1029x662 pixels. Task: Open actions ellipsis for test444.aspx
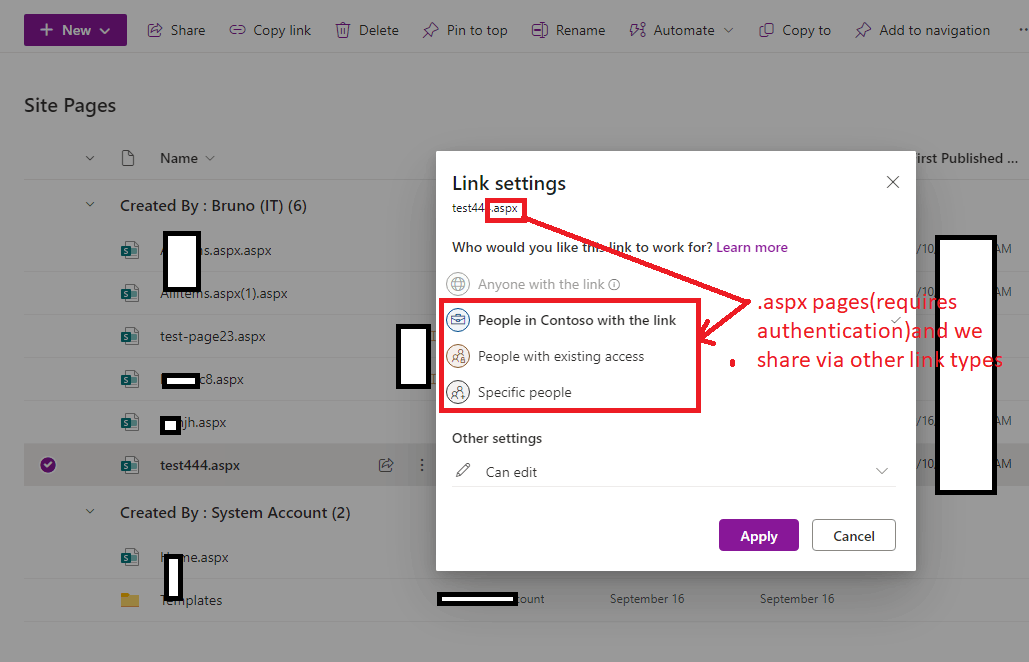pos(421,465)
